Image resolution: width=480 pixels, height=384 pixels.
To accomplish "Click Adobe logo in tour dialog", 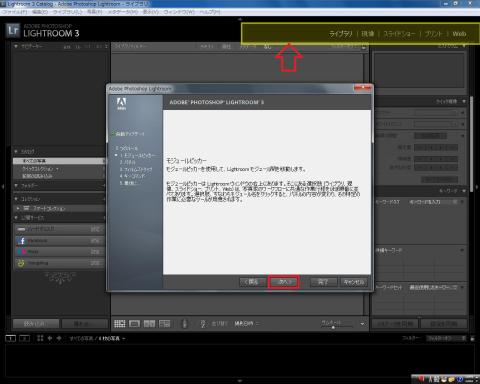I will point(121,104).
